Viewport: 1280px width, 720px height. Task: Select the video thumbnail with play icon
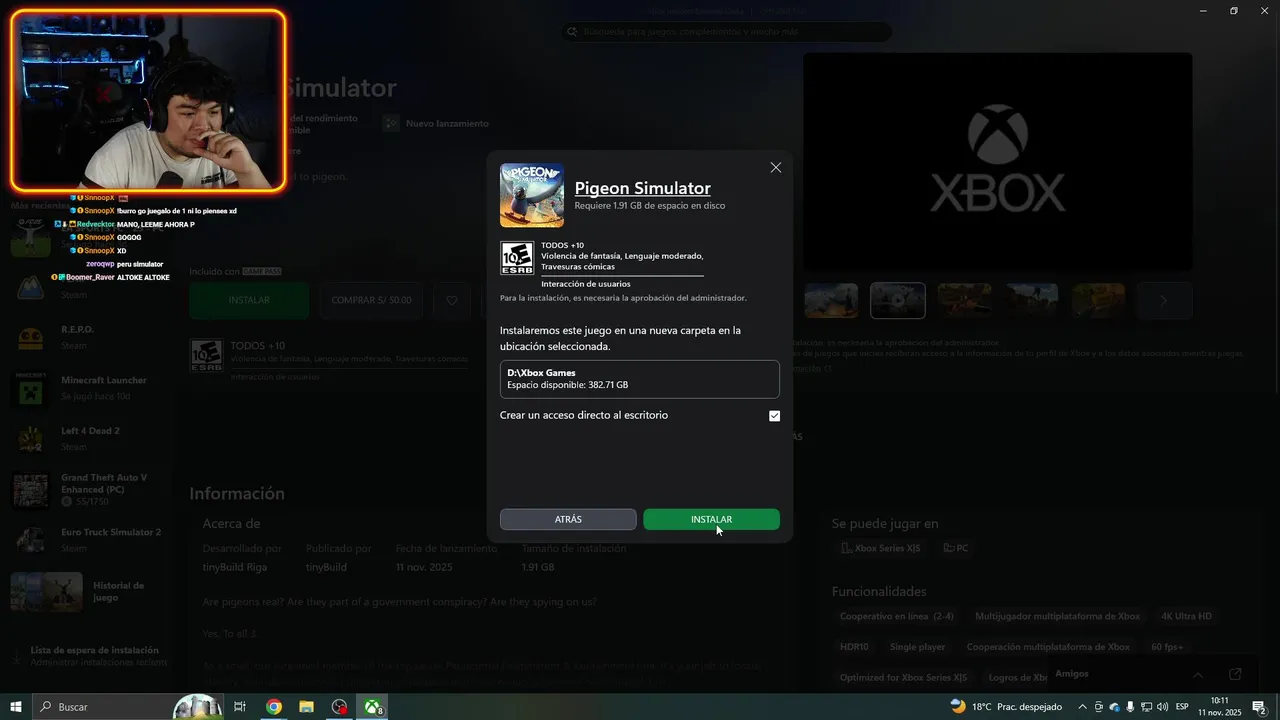pos(898,300)
